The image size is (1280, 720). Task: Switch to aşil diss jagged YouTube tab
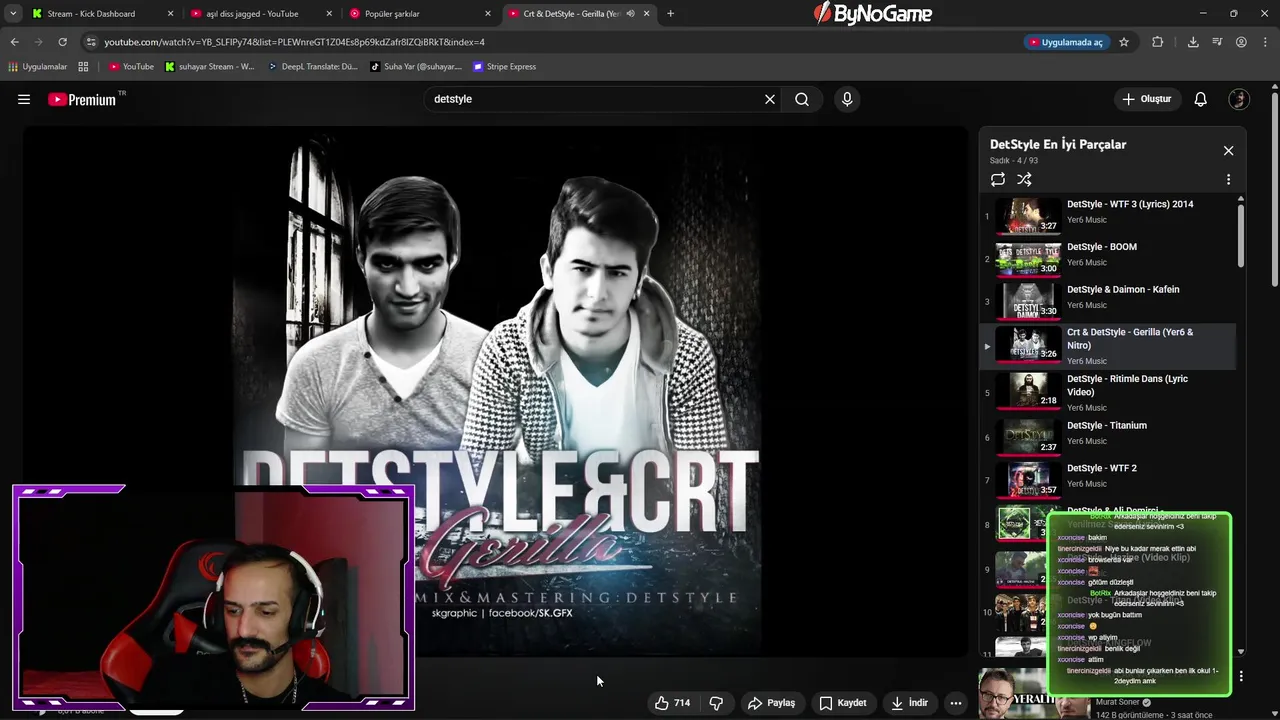(x=260, y=14)
